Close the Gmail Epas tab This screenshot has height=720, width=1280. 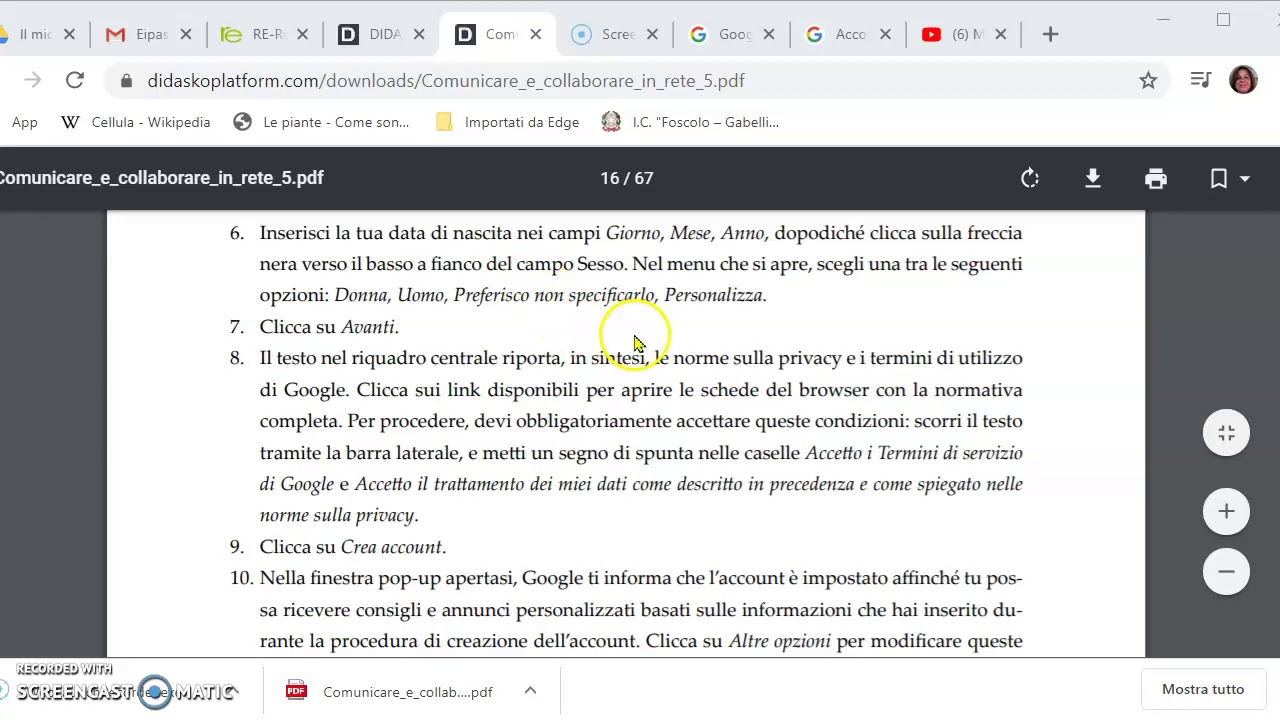pyautogui.click(x=185, y=34)
